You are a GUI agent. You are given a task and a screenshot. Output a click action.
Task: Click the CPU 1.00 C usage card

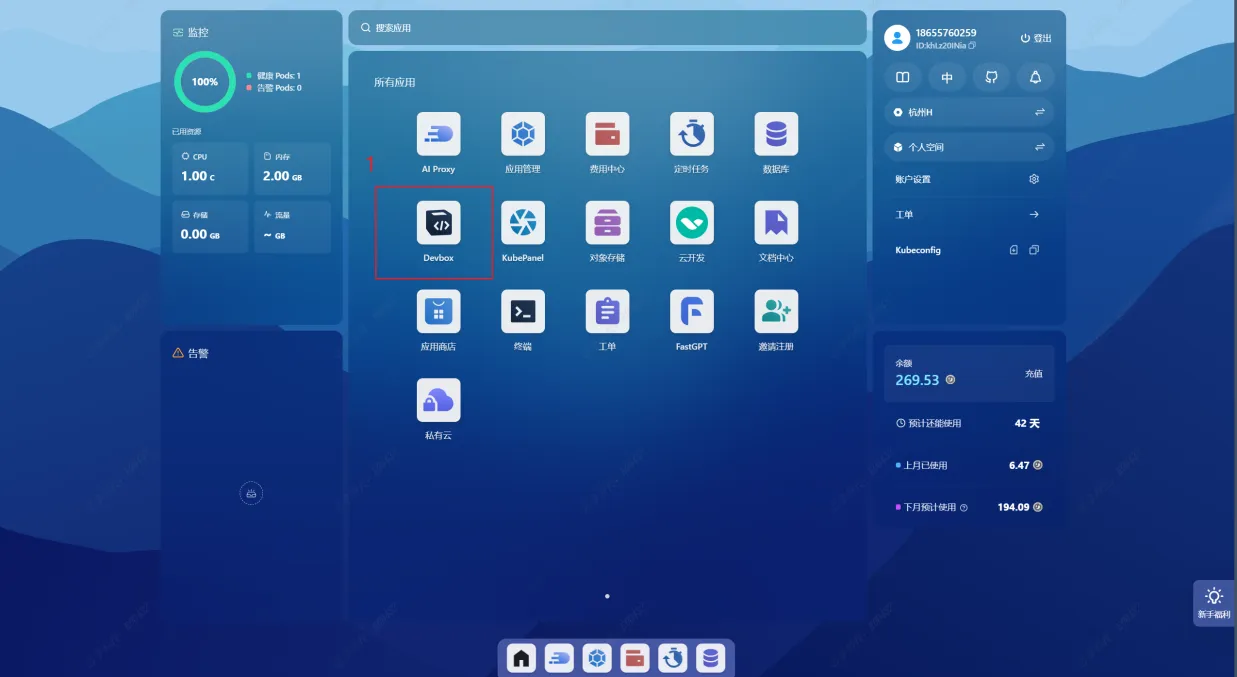pos(210,169)
